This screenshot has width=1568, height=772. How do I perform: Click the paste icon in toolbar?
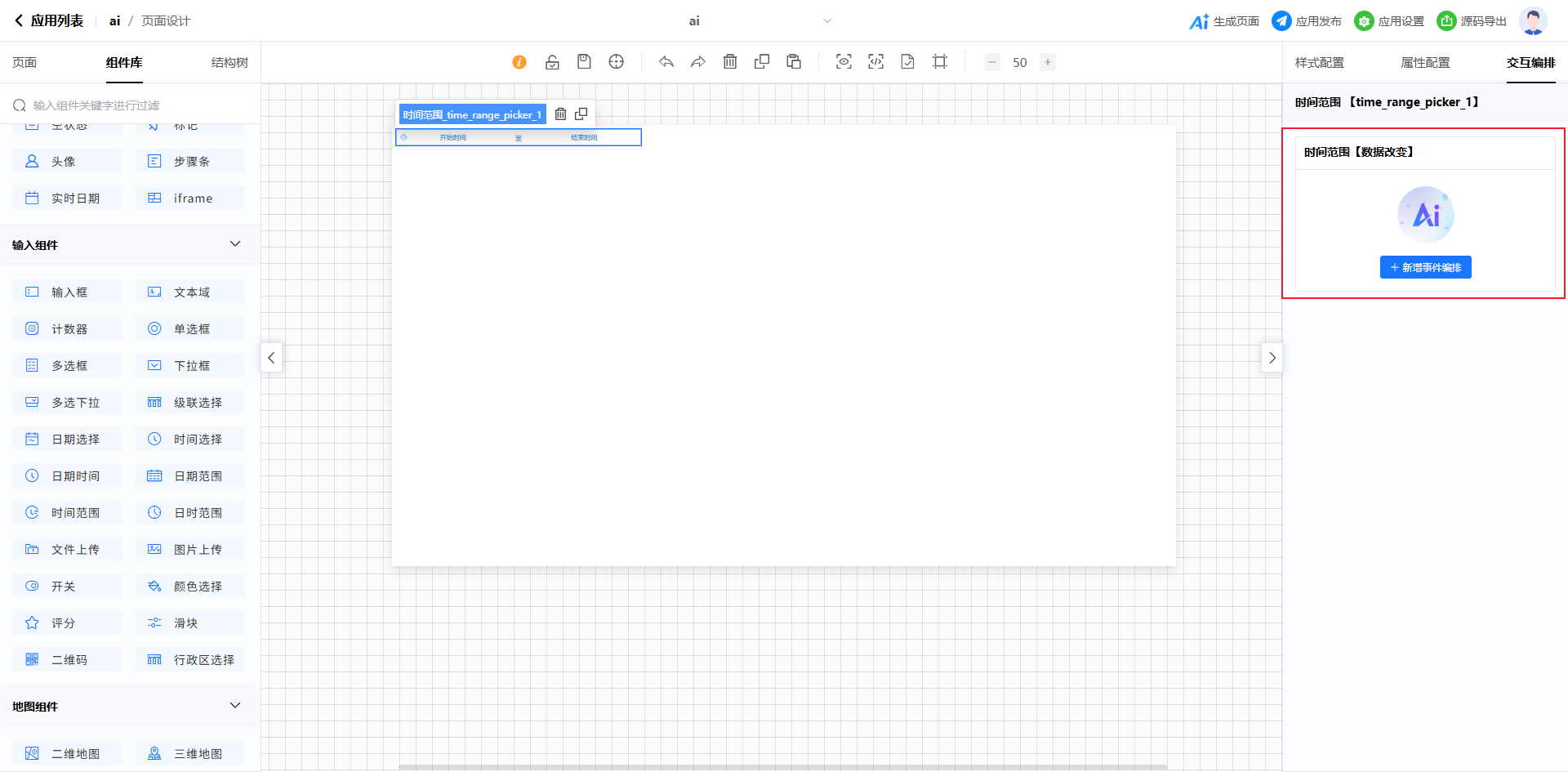794,62
